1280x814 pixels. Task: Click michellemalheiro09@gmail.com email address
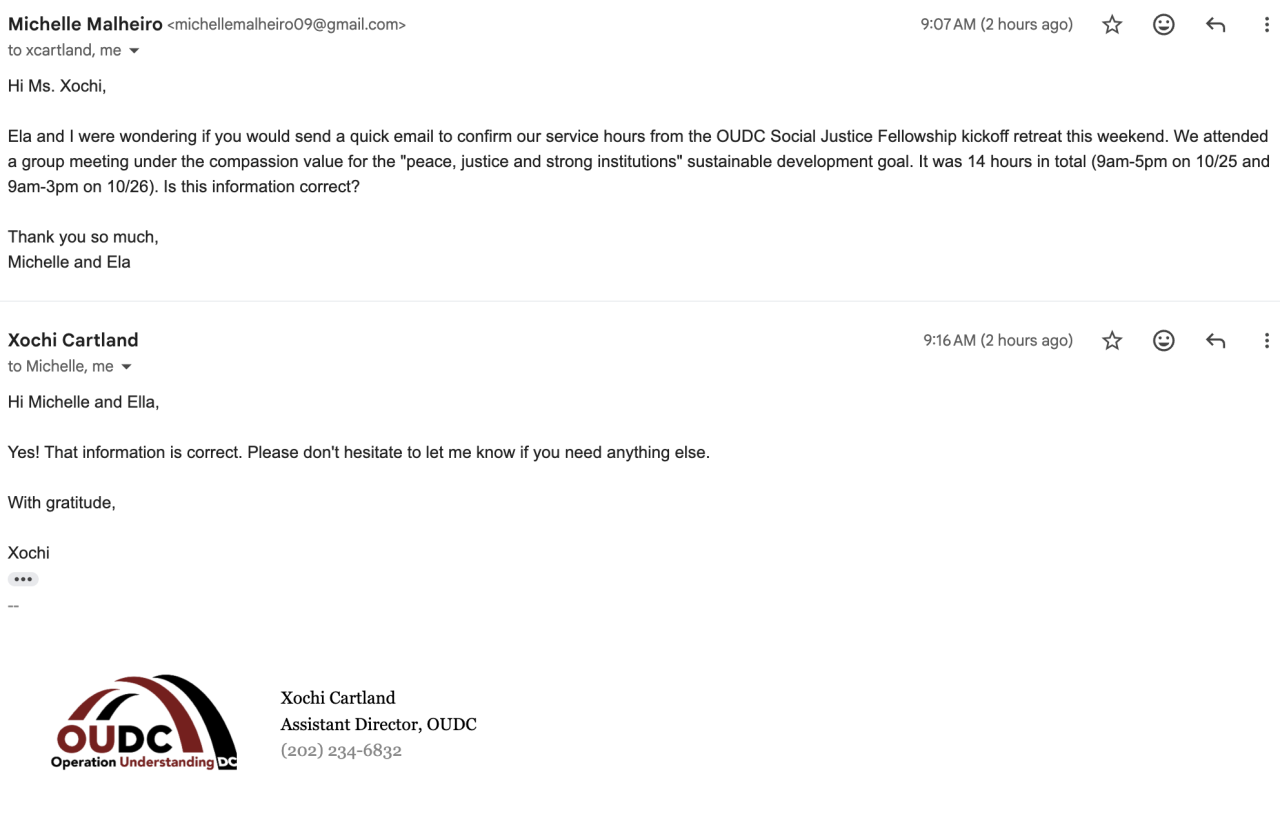(x=287, y=25)
